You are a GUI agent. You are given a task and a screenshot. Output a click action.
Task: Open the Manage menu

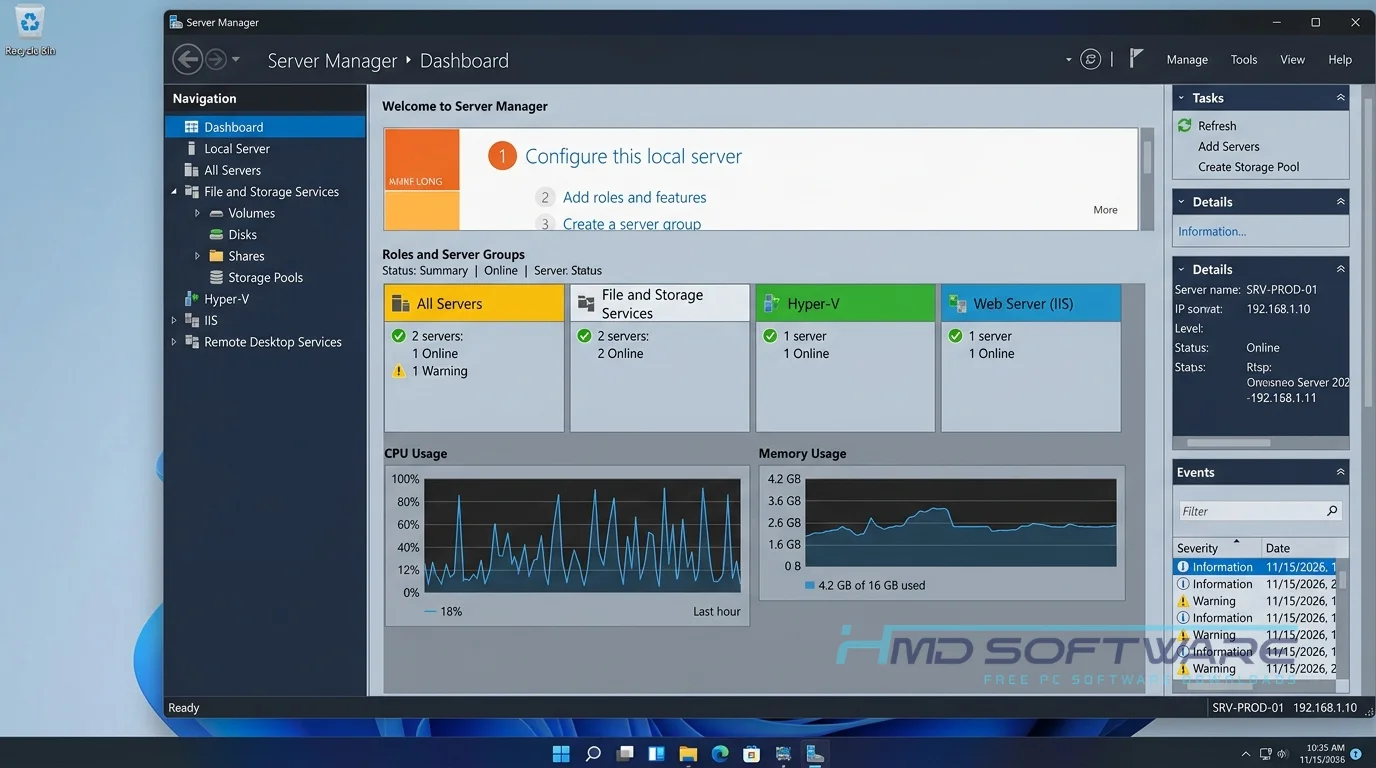[1187, 60]
